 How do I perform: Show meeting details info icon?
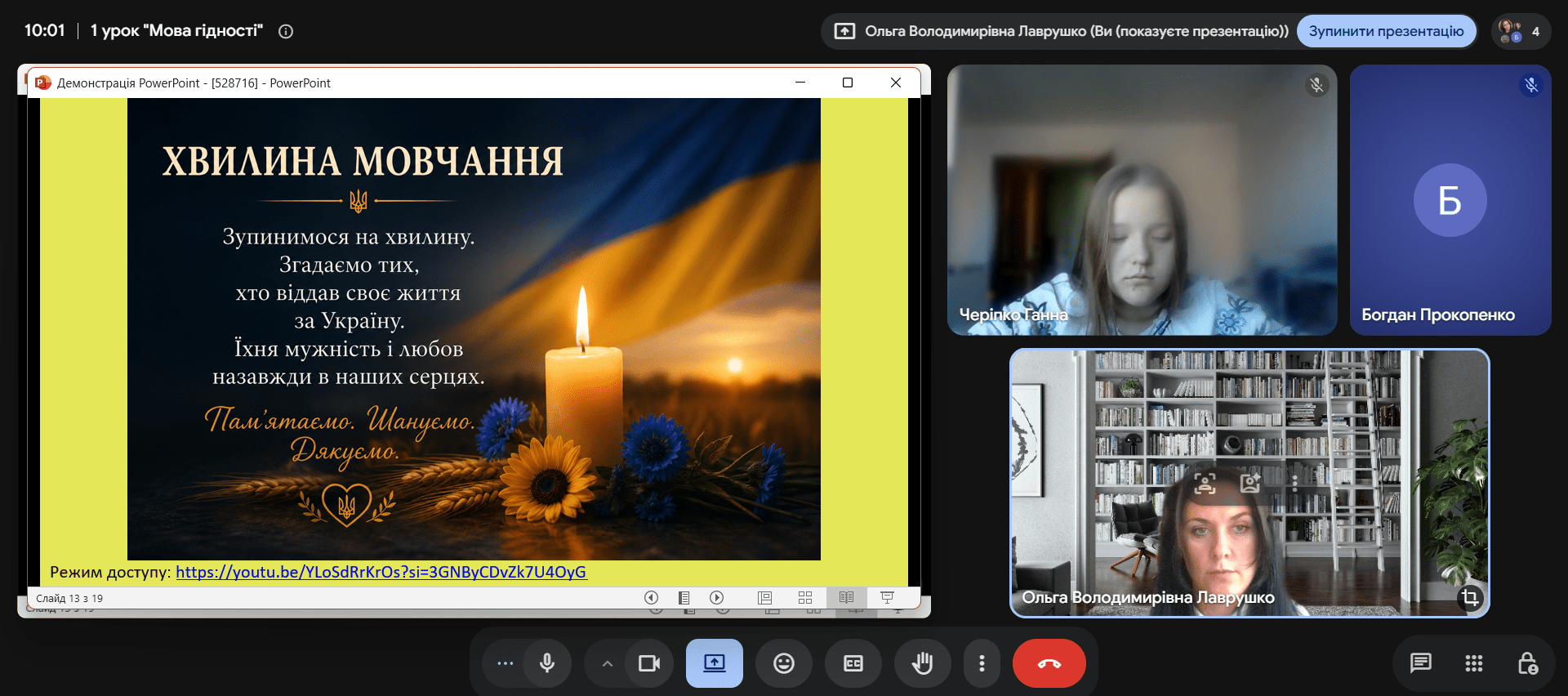coord(286,31)
